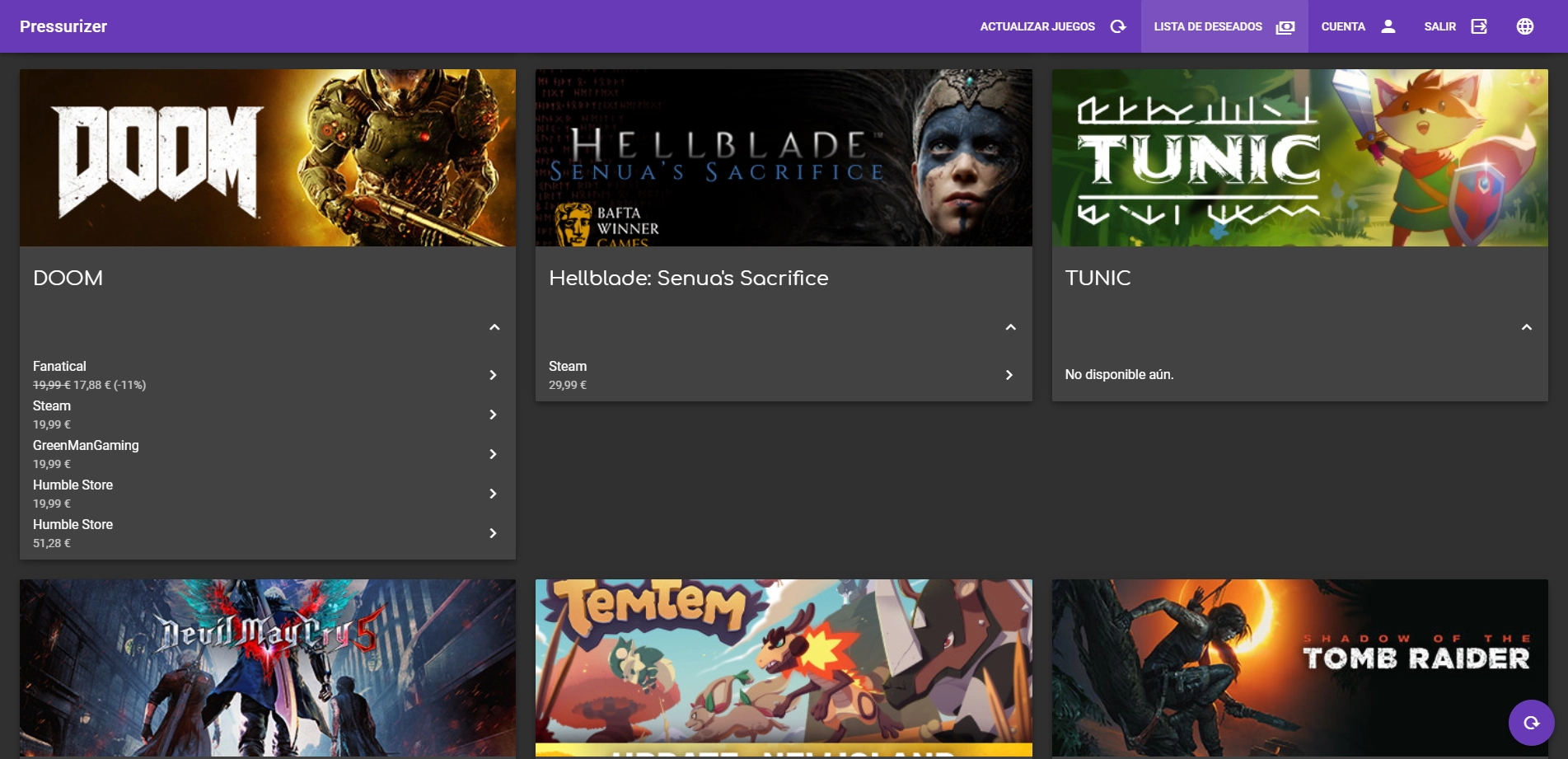The image size is (1568, 759).
Task: Open the Lista de Deseados tab
Action: click(x=1224, y=26)
